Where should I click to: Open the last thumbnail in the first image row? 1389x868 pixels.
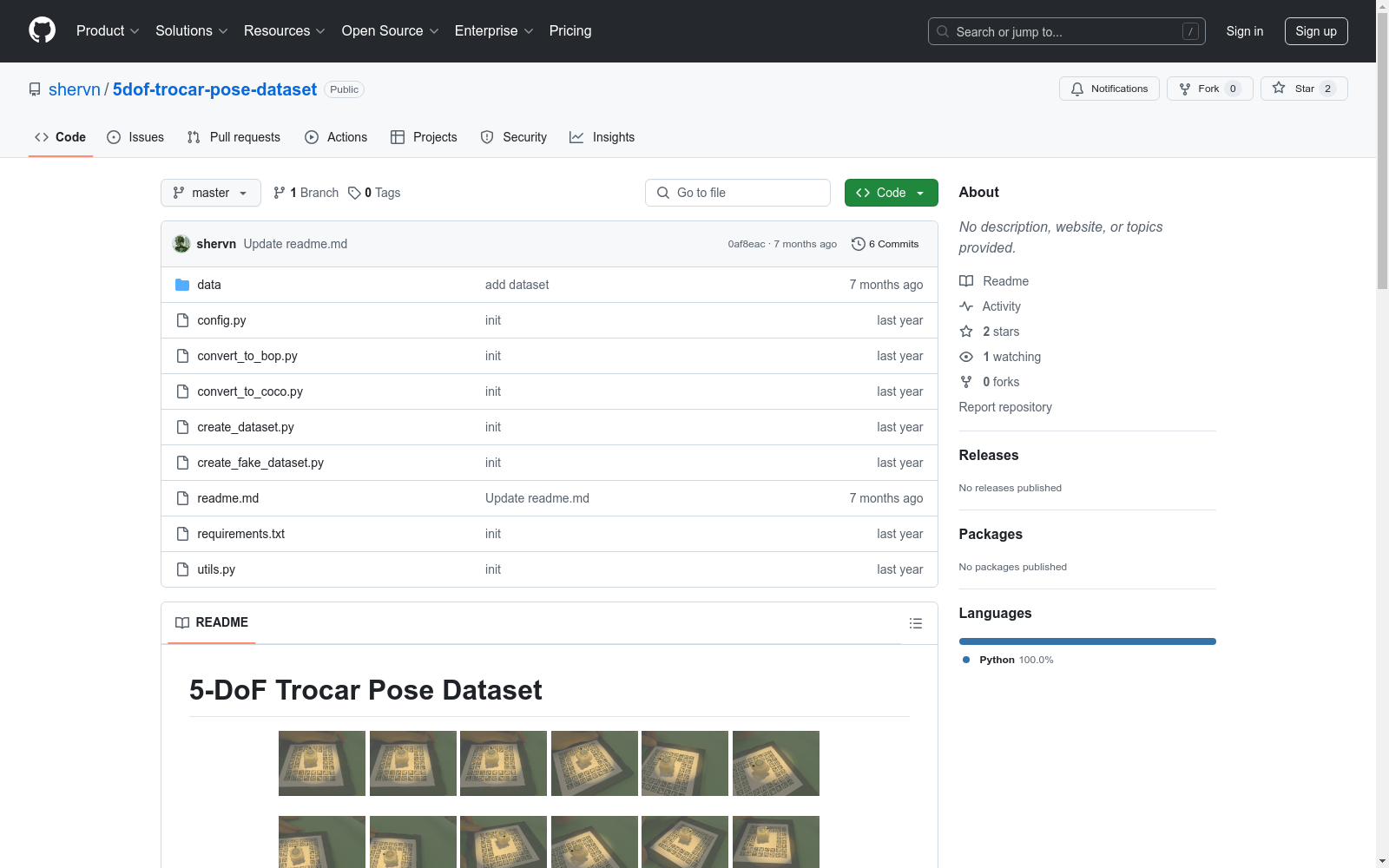coord(776,764)
